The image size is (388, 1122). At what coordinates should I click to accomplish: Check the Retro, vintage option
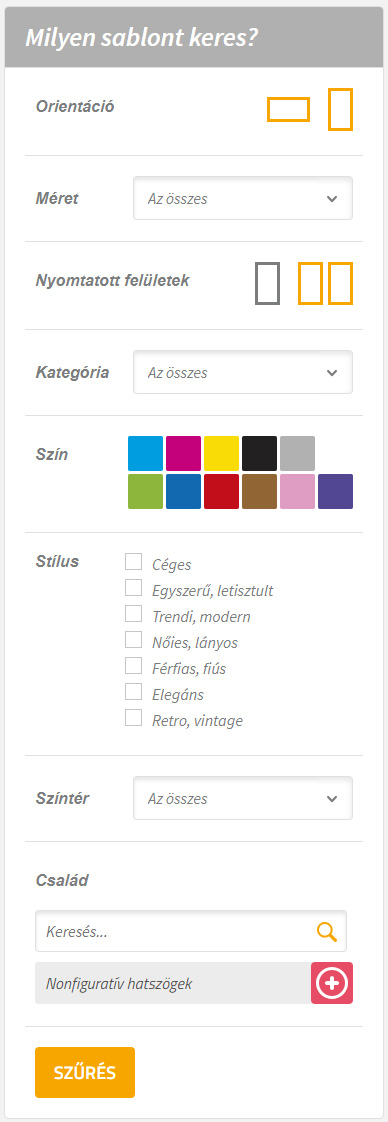coord(133,718)
